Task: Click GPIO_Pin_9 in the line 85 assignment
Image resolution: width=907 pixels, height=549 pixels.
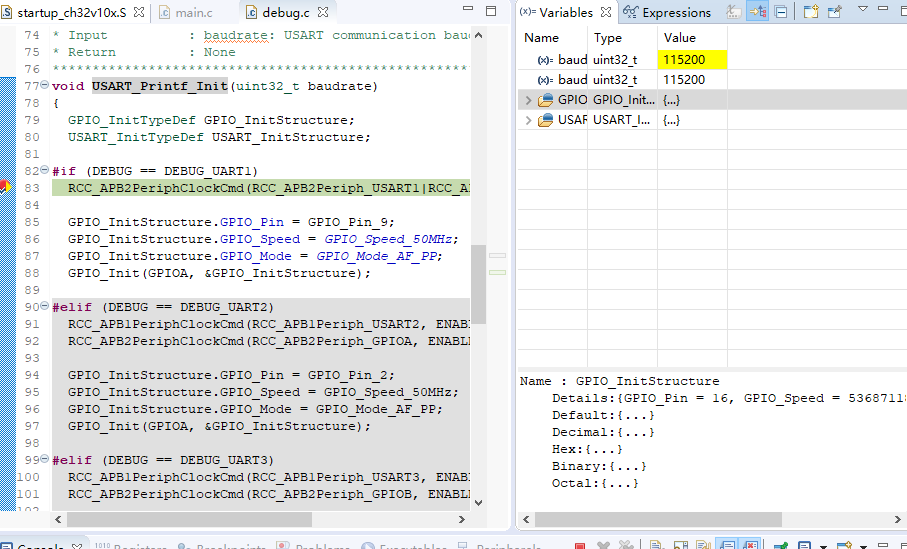Action: click(x=350, y=222)
